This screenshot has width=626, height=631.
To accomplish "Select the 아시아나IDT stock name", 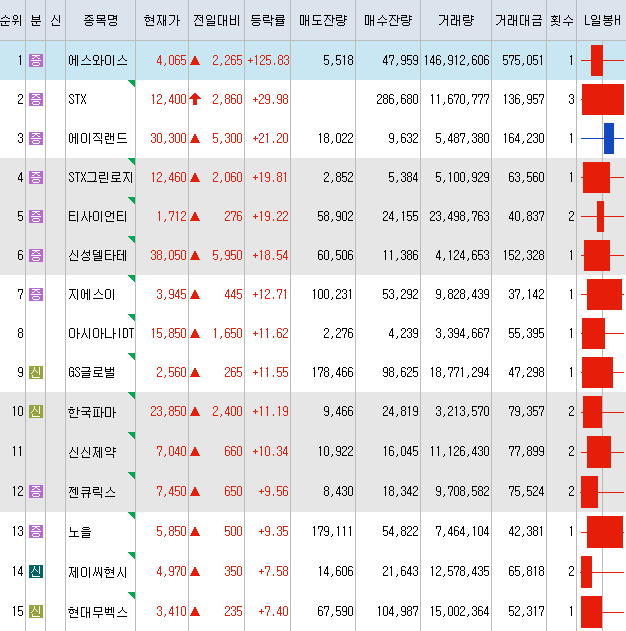I will click(x=101, y=334).
